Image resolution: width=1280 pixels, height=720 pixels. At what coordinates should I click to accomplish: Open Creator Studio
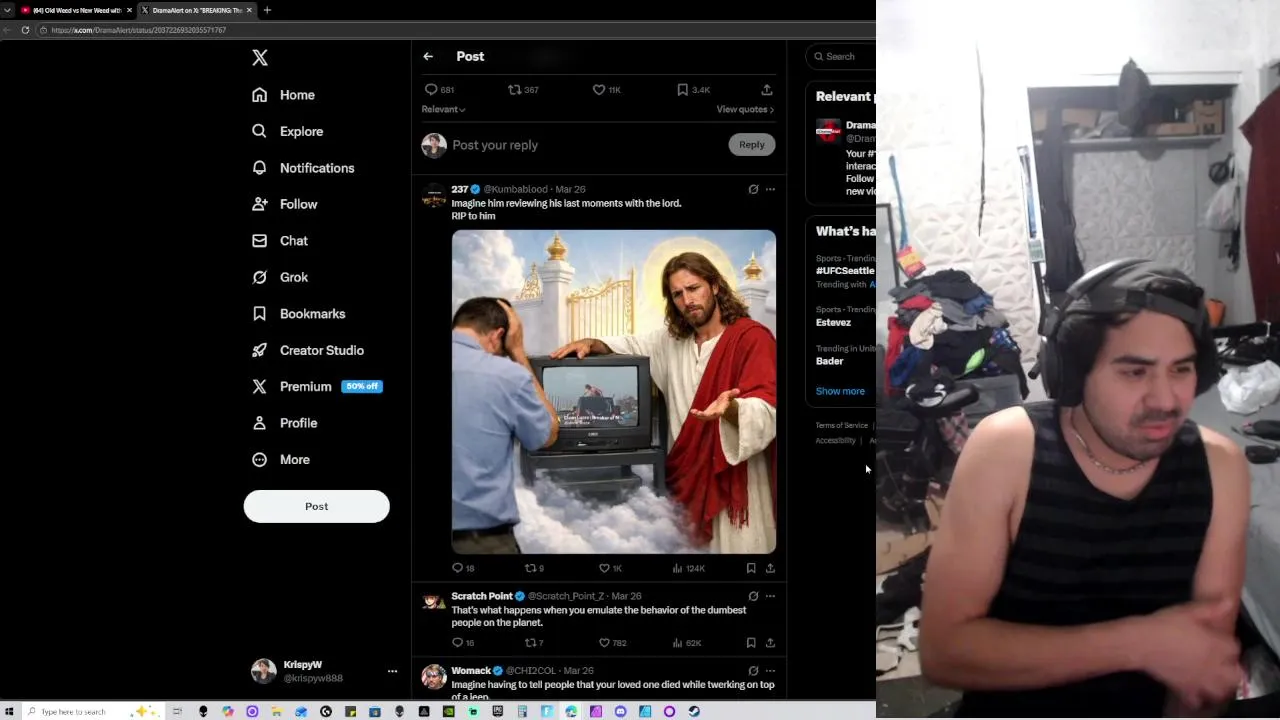pos(308,350)
